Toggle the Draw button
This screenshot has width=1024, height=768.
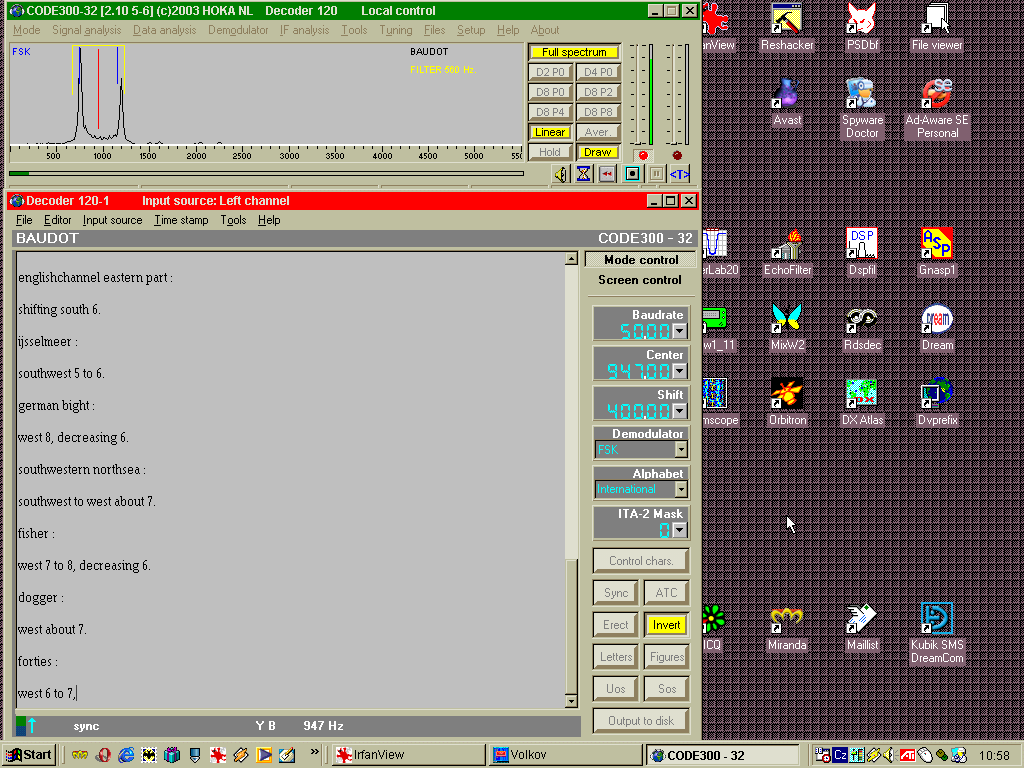click(x=598, y=152)
